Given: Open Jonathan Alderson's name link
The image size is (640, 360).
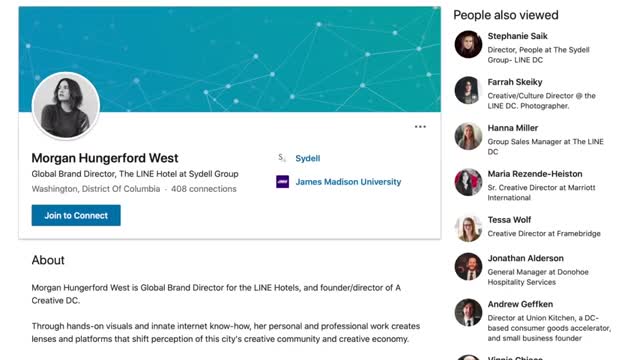Looking at the screenshot, I should coord(525,258).
